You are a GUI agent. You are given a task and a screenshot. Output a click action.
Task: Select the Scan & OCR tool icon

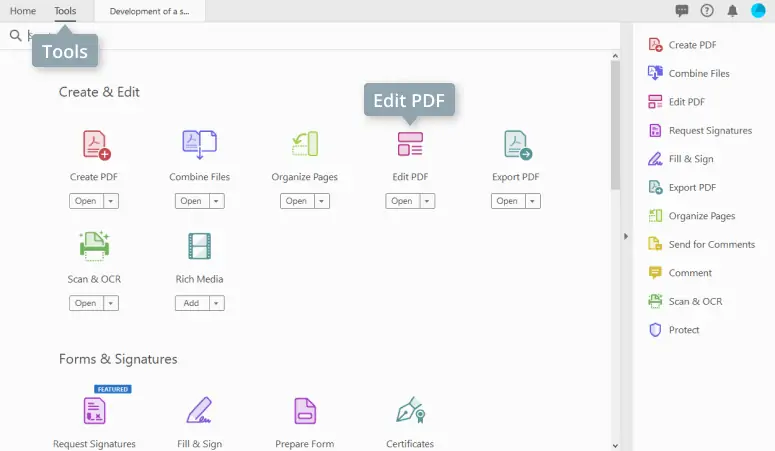click(x=94, y=246)
